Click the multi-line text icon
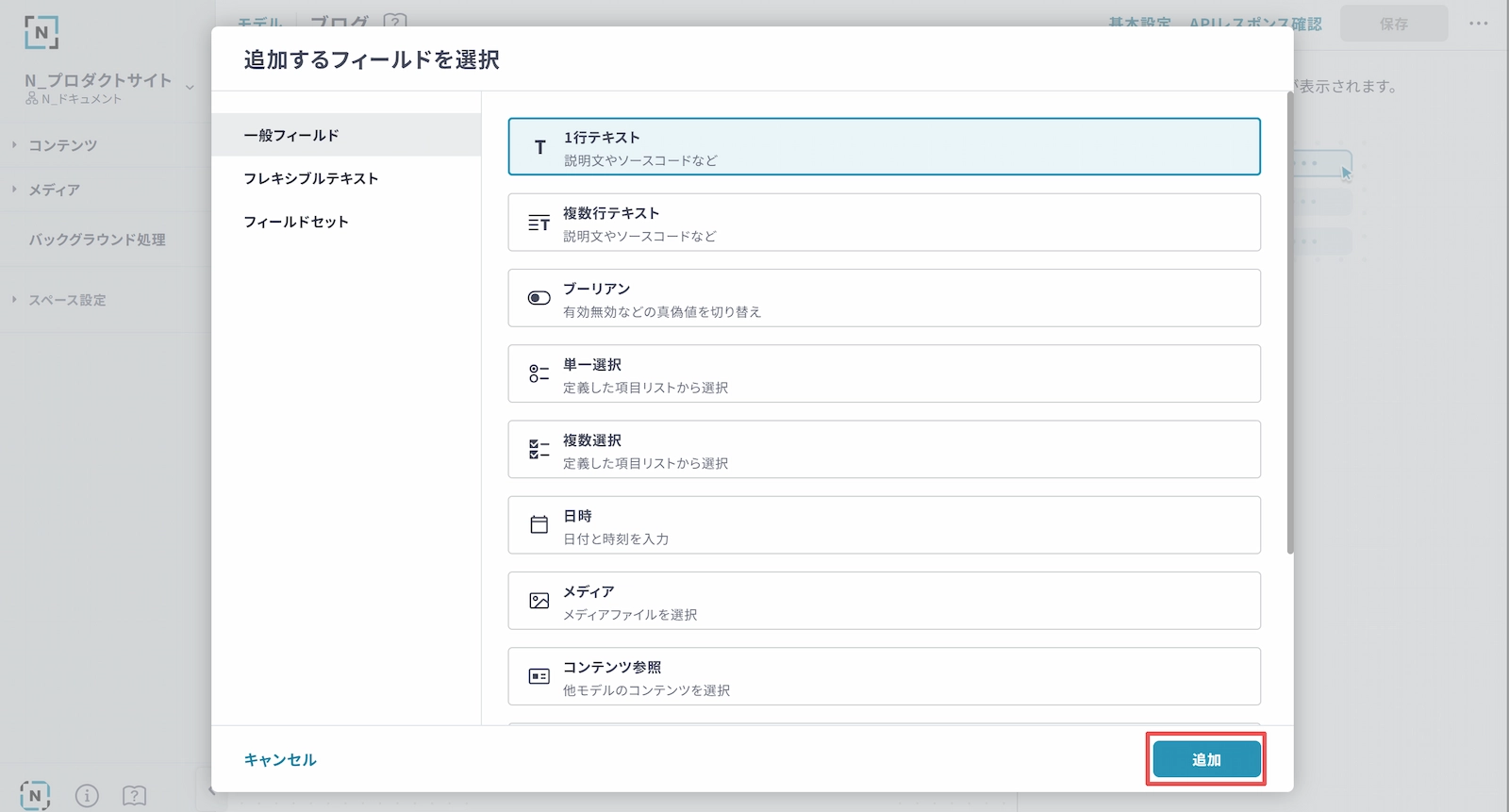This screenshot has height=812, width=1509. click(x=539, y=223)
